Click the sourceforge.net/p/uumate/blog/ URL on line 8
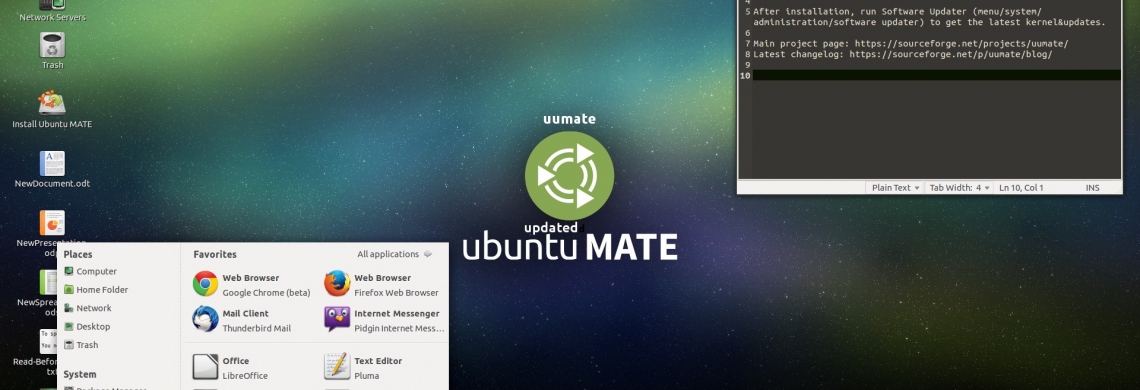Image resolution: width=1140 pixels, height=390 pixels. click(950, 55)
